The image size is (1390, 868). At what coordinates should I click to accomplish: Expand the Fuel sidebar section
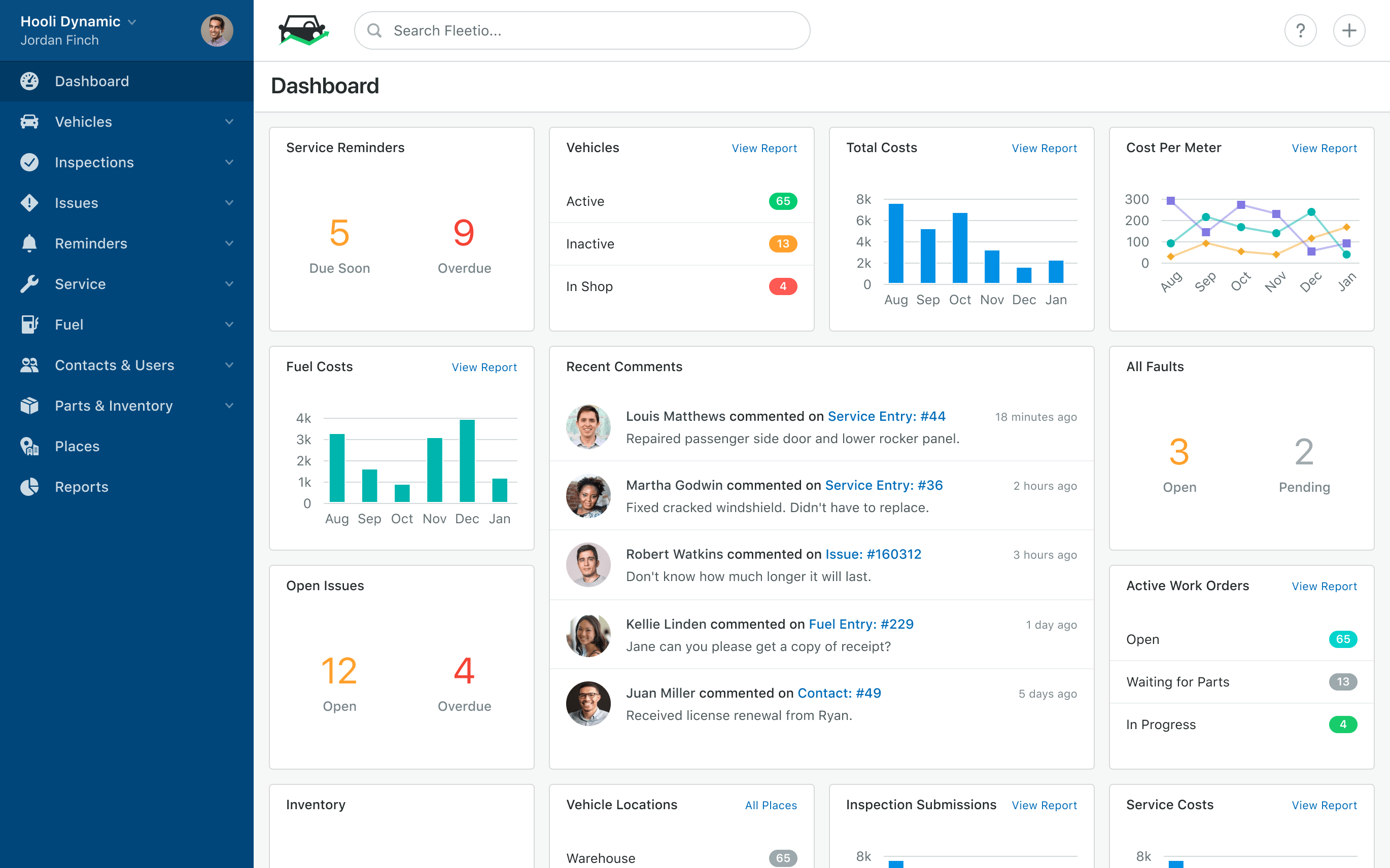(229, 324)
